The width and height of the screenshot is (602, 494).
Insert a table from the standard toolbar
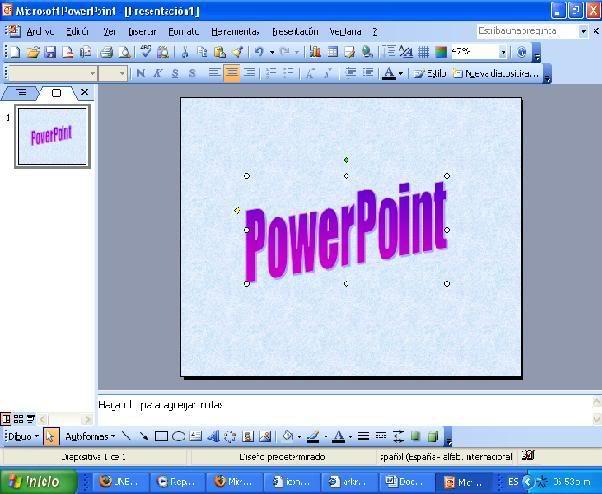[x=332, y=52]
